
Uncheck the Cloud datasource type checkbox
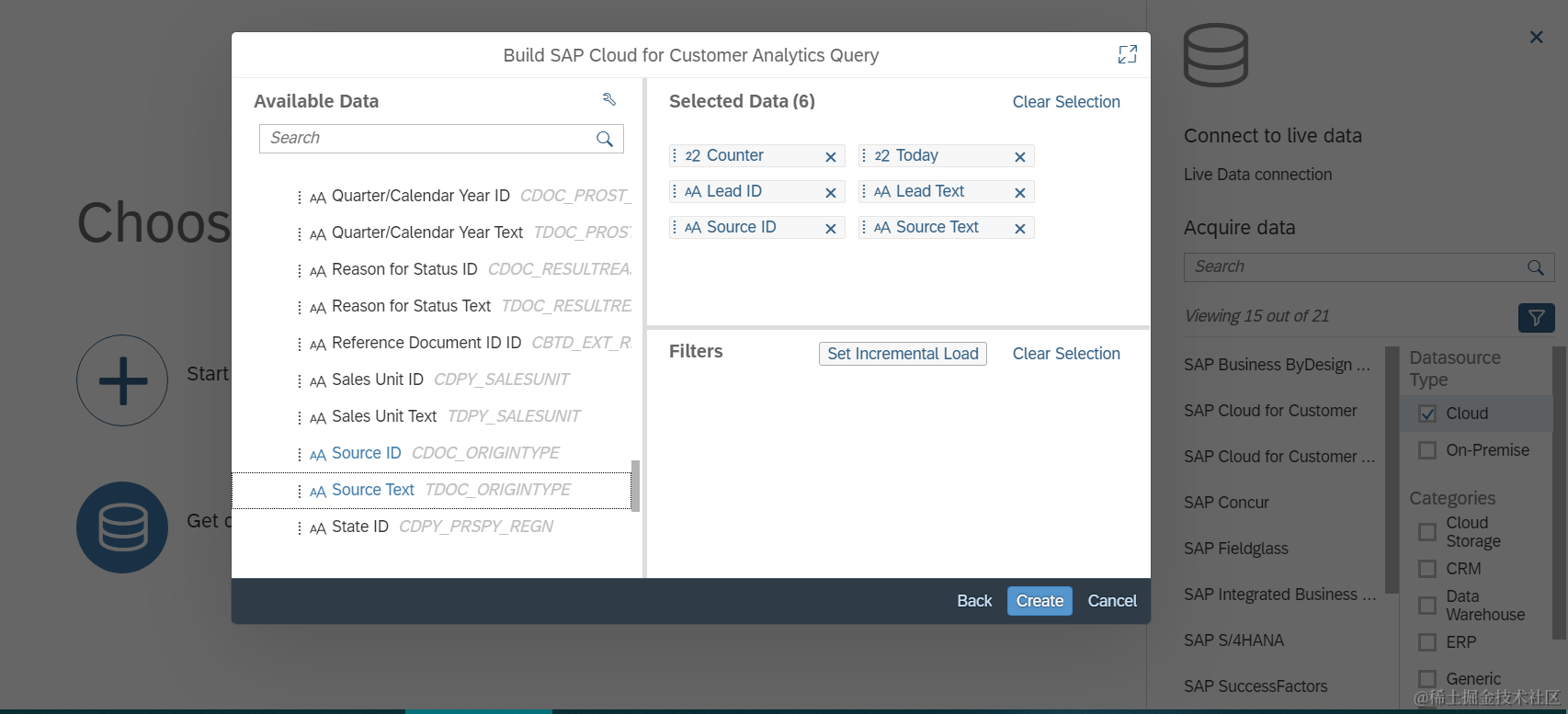pos(1427,414)
